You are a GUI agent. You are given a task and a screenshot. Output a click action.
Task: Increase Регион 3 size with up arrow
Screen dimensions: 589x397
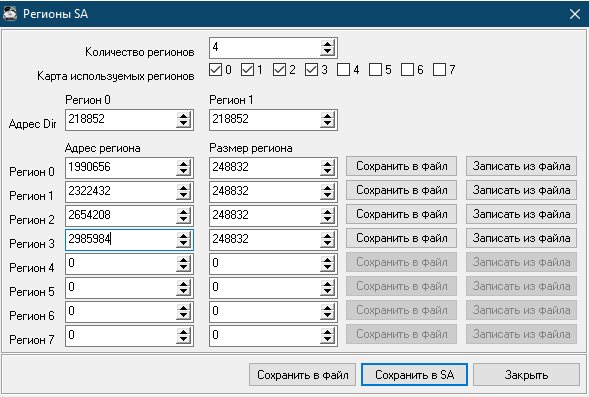tap(328, 235)
